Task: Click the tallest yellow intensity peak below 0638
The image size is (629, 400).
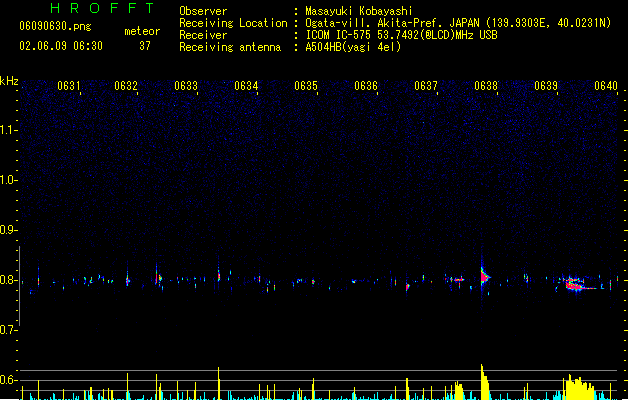Action: 484,382
